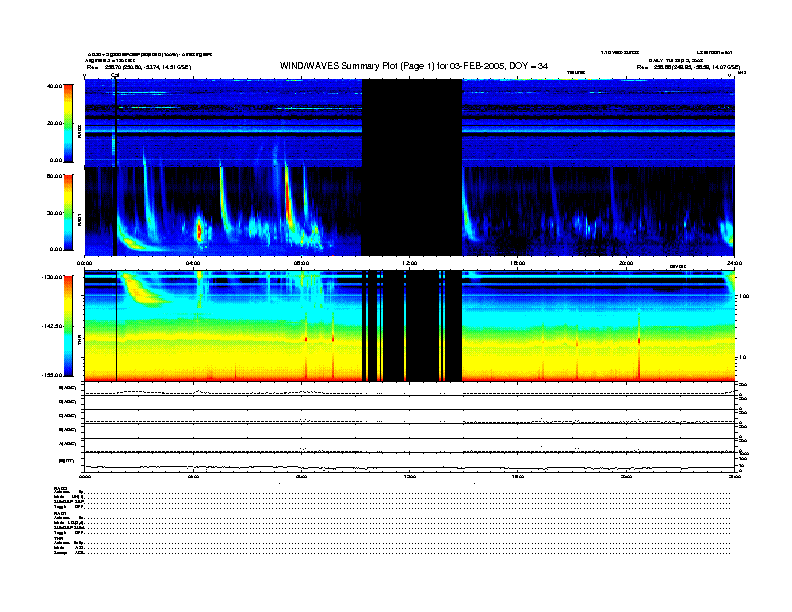Click the TNR color scale bar
Image resolution: width=792 pixels, height=612 pixels.
pyautogui.click(x=68, y=326)
